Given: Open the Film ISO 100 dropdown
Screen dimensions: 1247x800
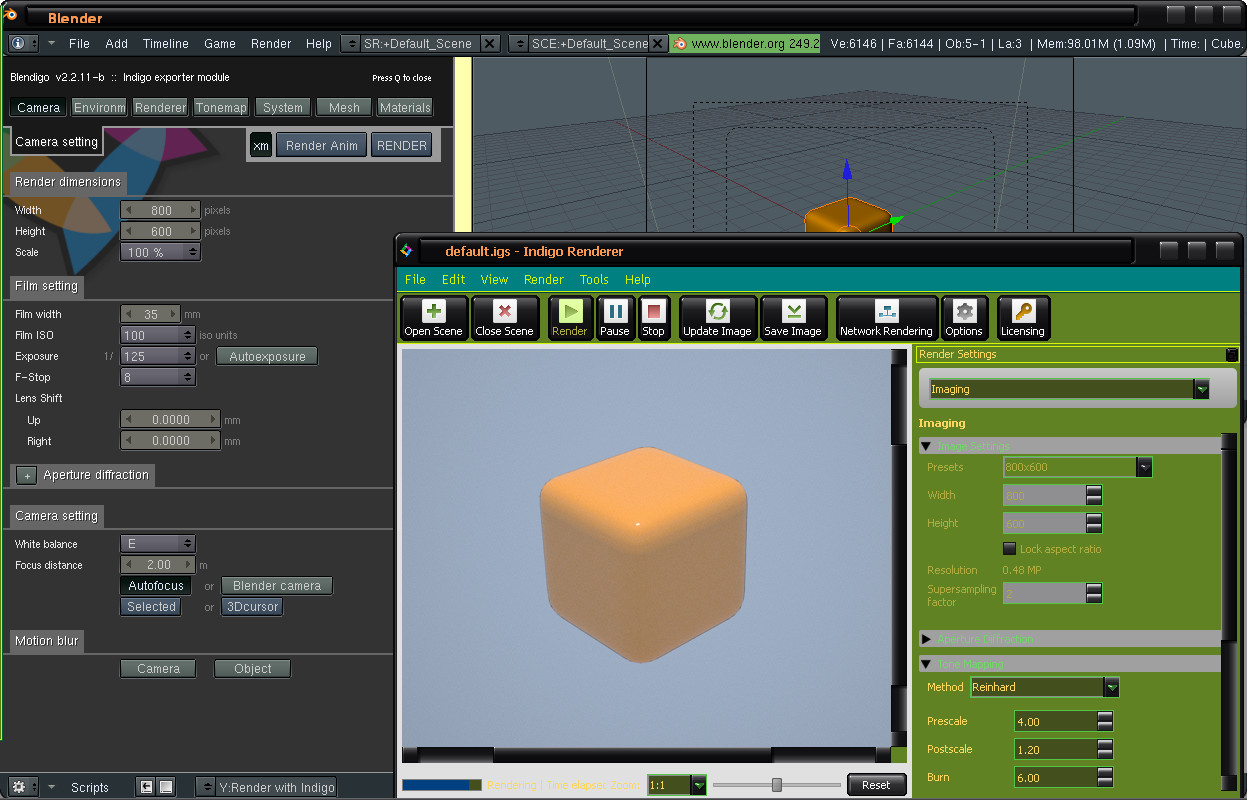Looking at the screenshot, I should coord(158,335).
